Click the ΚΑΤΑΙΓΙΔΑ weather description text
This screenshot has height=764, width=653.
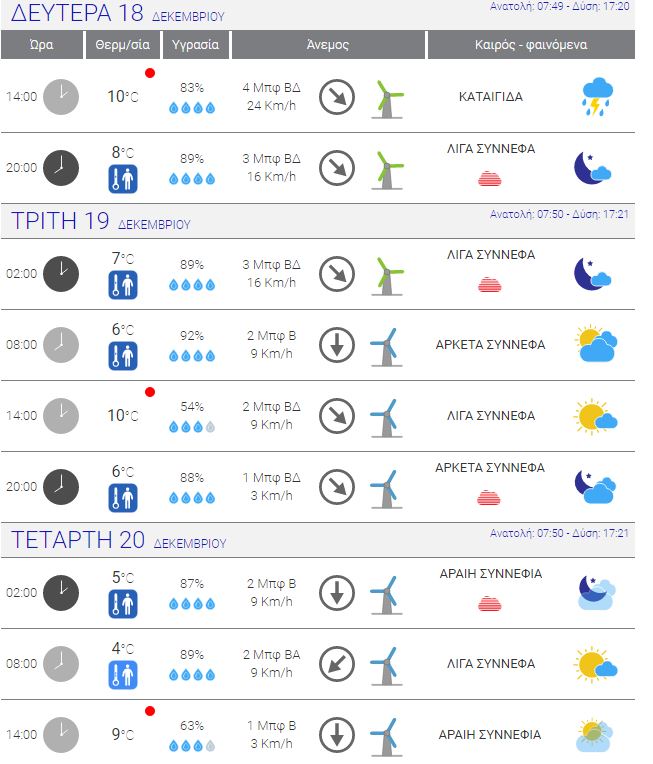pos(491,96)
